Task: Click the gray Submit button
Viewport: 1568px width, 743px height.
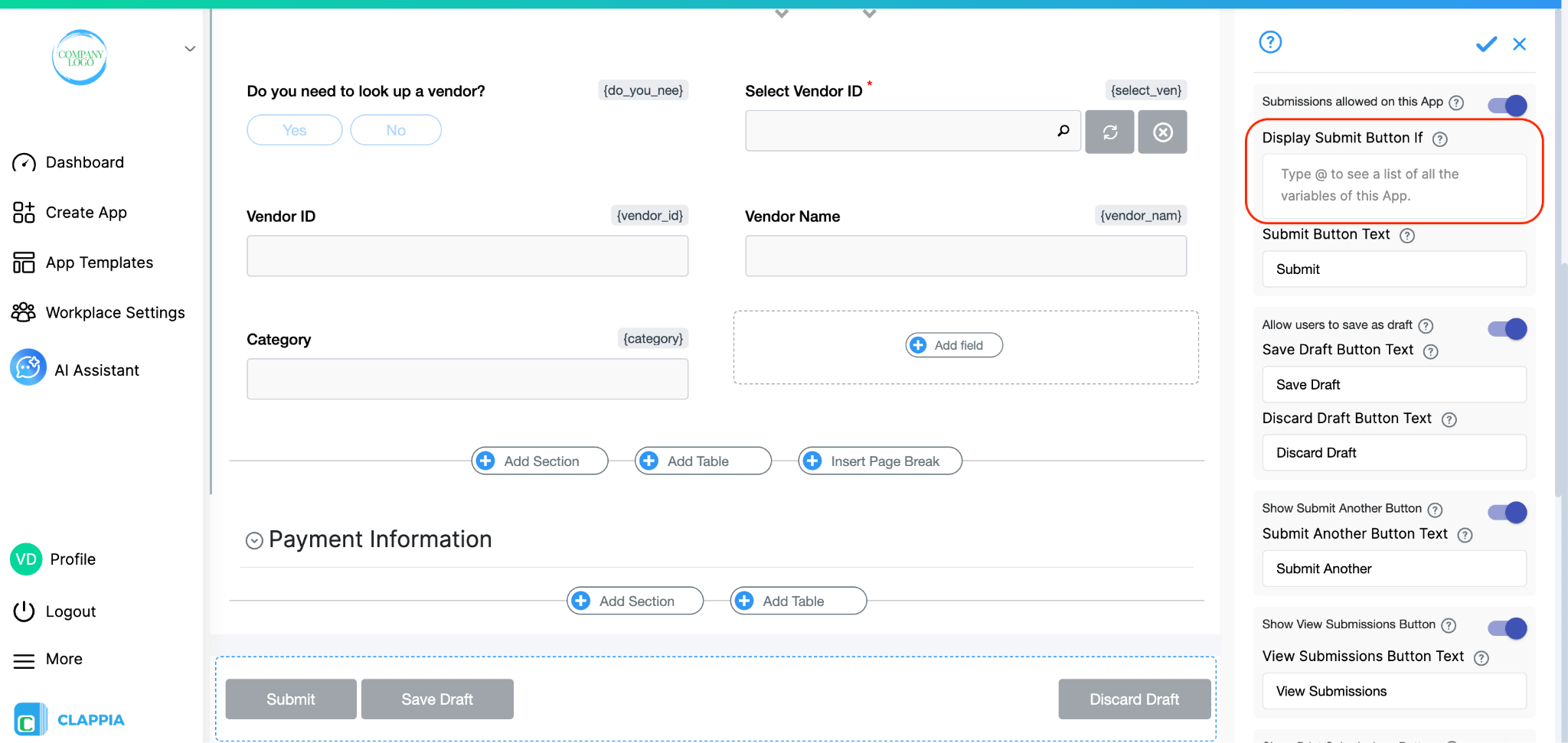Action: (x=291, y=699)
